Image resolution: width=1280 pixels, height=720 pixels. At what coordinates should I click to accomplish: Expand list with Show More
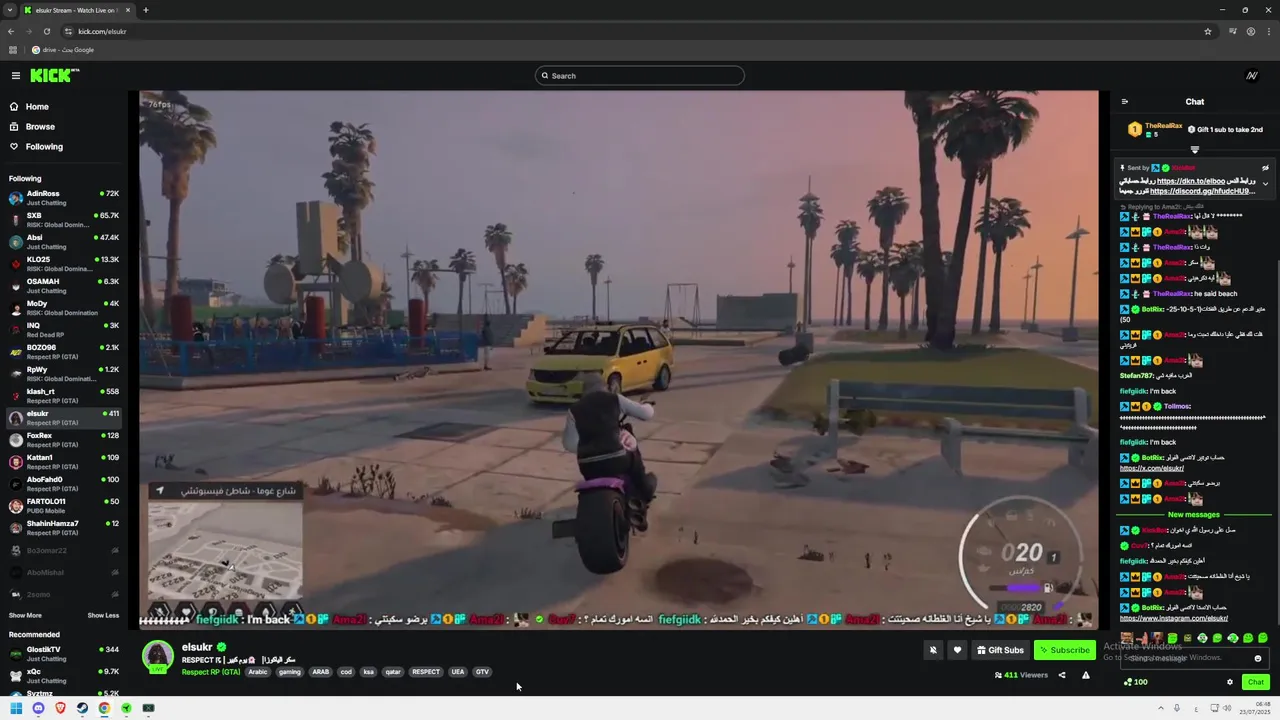click(x=25, y=615)
